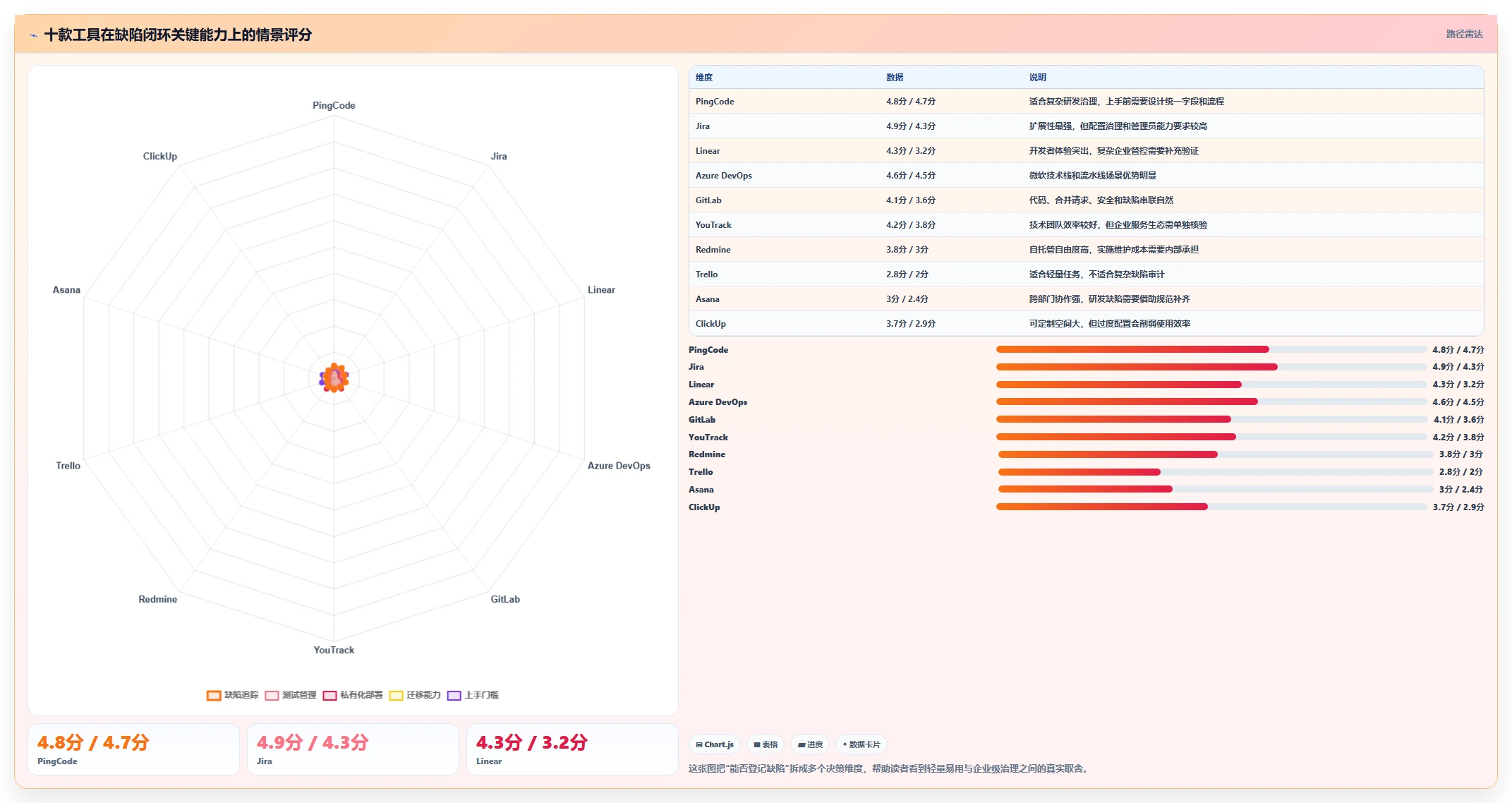This screenshot has width=1512, height=803.
Task: Click the ClickUp radar axis label
Action: pyautogui.click(x=160, y=157)
